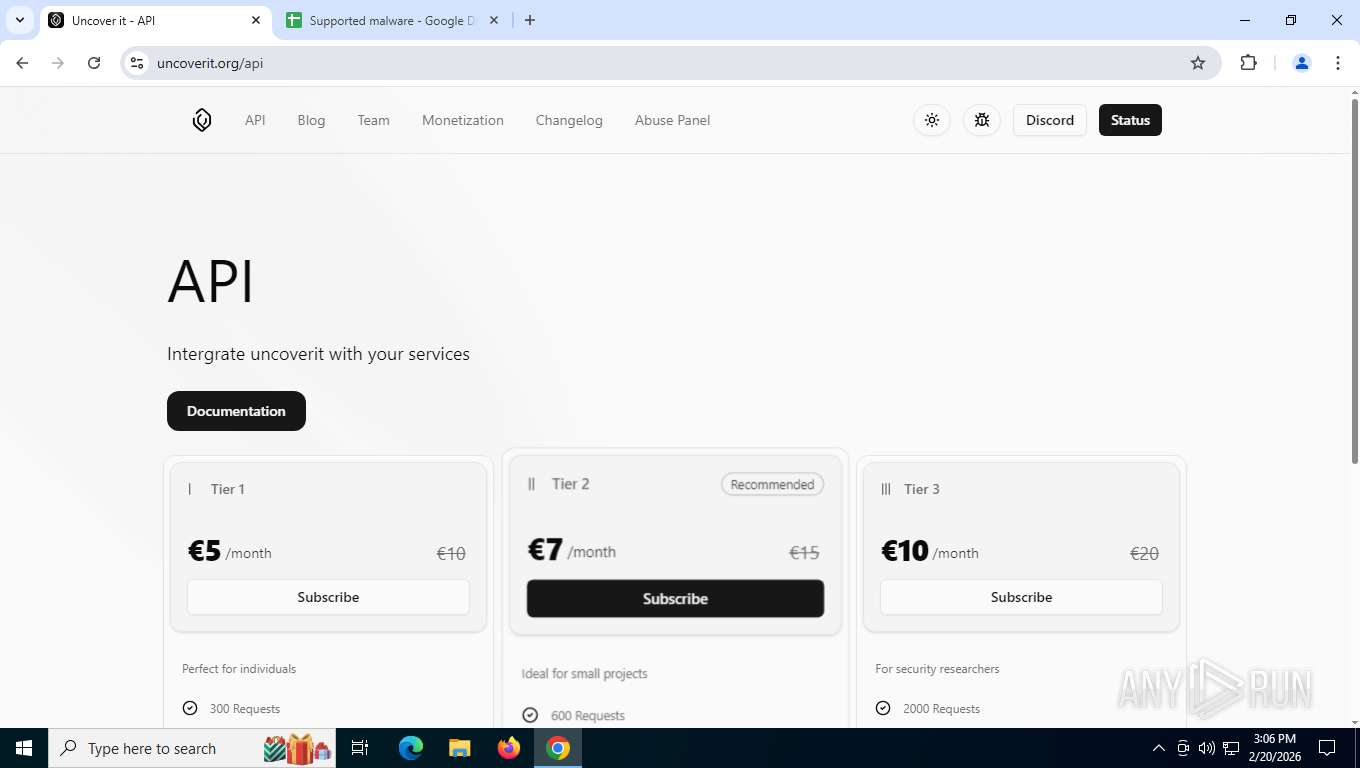The image size is (1360, 768).
Task: Open the Chrome extensions puzzle icon
Action: (1248, 63)
